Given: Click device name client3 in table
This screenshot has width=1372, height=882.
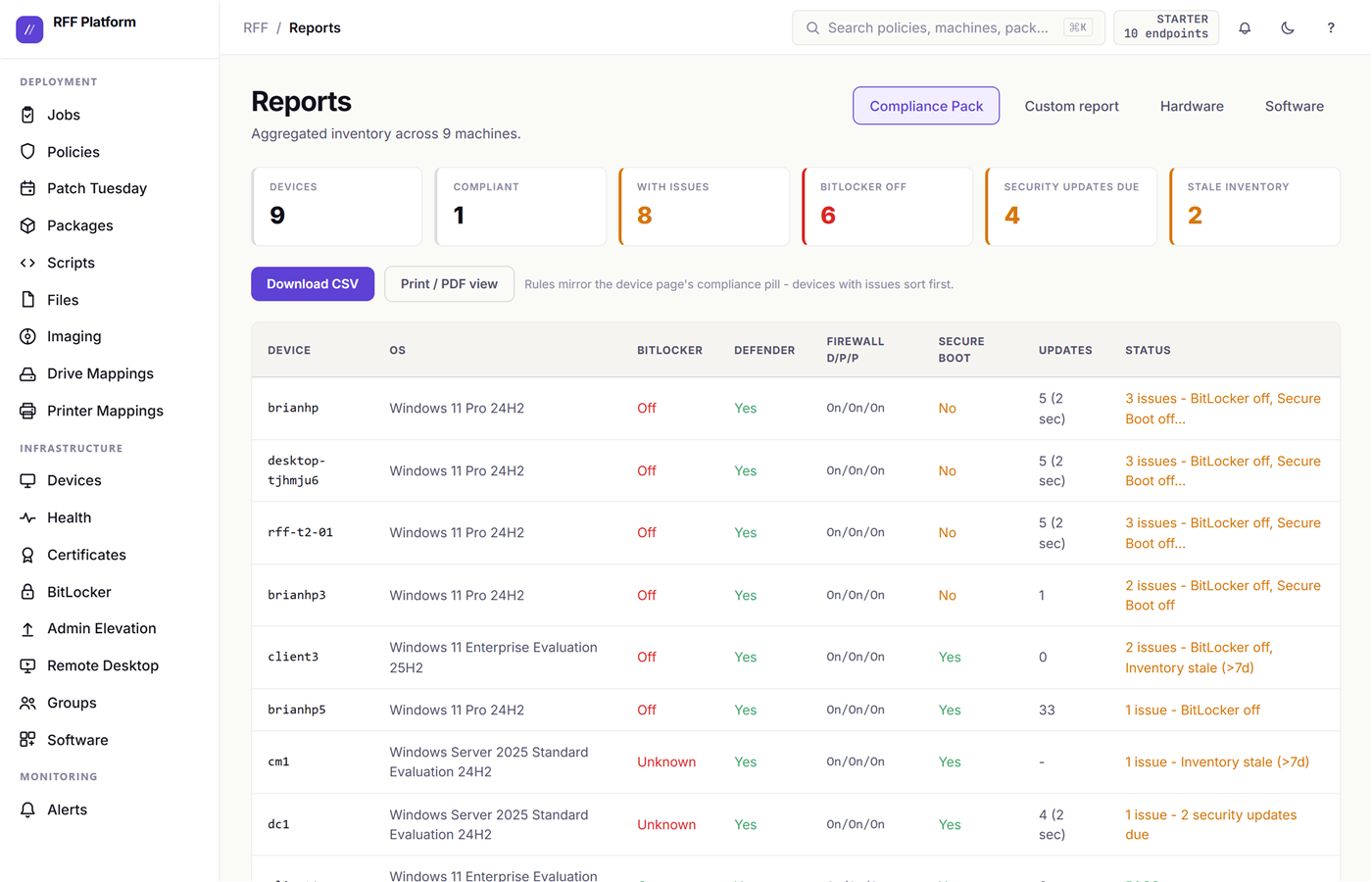Looking at the screenshot, I should click(293, 657).
